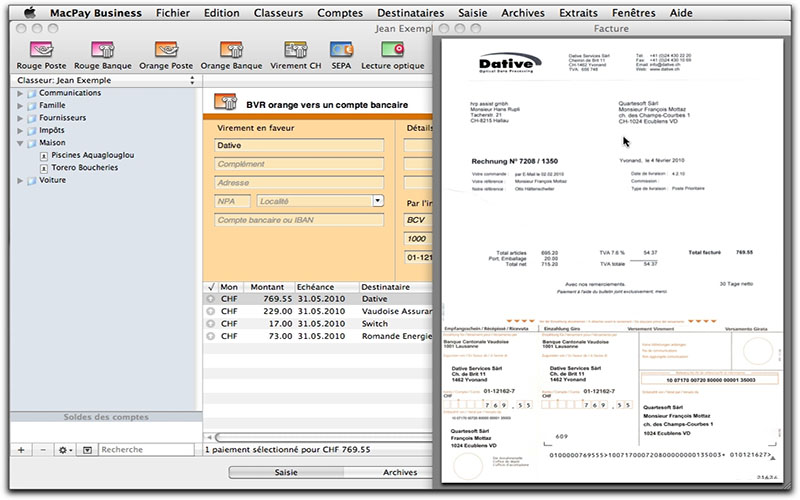Click the Recherche search field
The image size is (800, 500).
coord(146,449)
